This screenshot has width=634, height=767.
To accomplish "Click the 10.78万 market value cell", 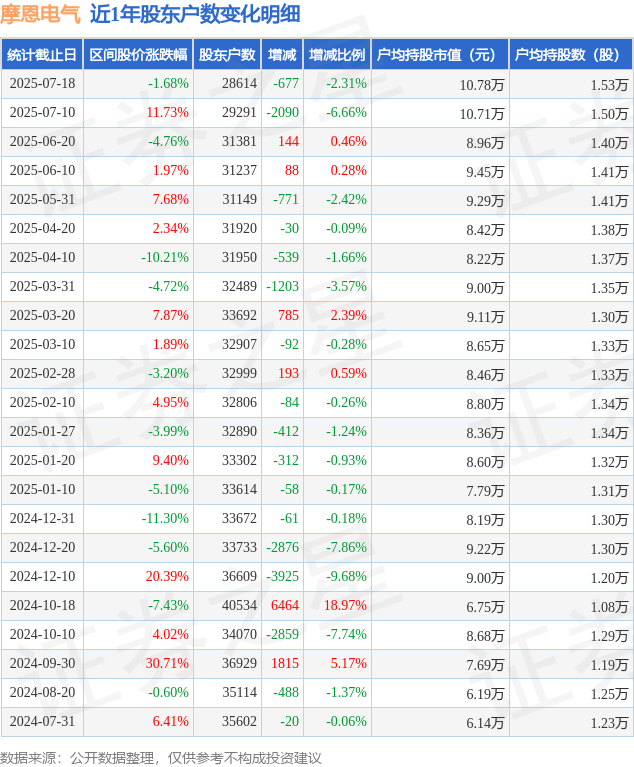I will (x=482, y=85).
